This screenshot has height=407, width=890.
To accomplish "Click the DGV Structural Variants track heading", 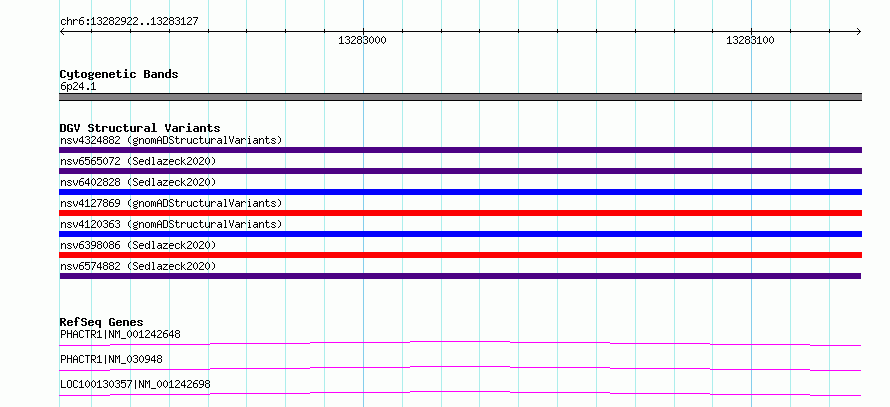I will (x=140, y=128).
